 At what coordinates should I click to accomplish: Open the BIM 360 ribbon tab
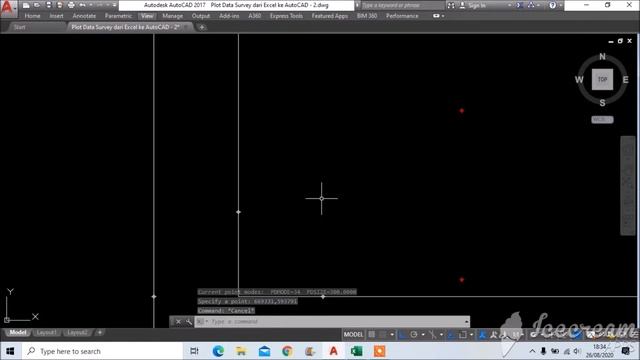(x=367, y=16)
